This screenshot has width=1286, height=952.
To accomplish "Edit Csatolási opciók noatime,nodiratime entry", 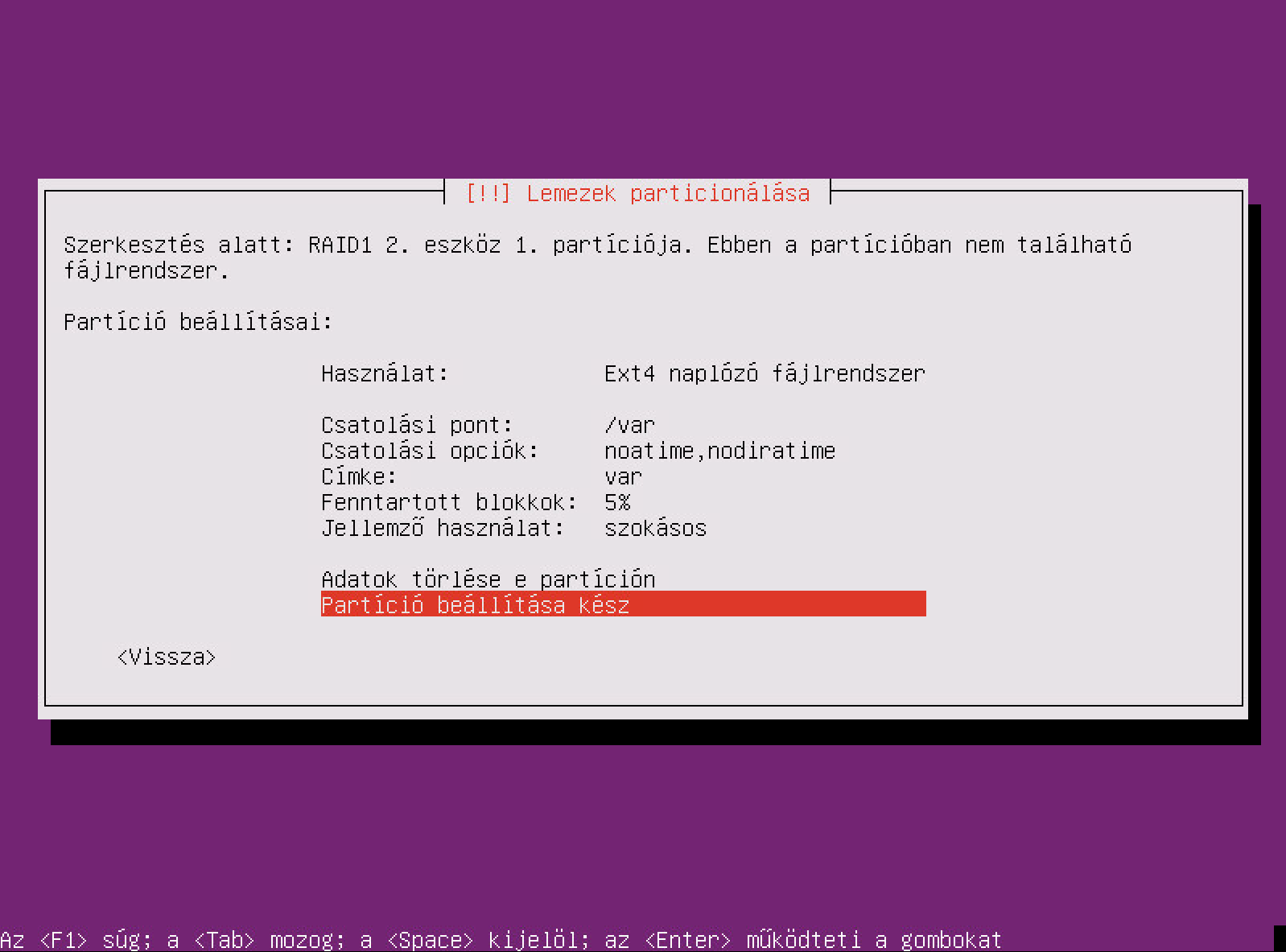I will 623,451.
